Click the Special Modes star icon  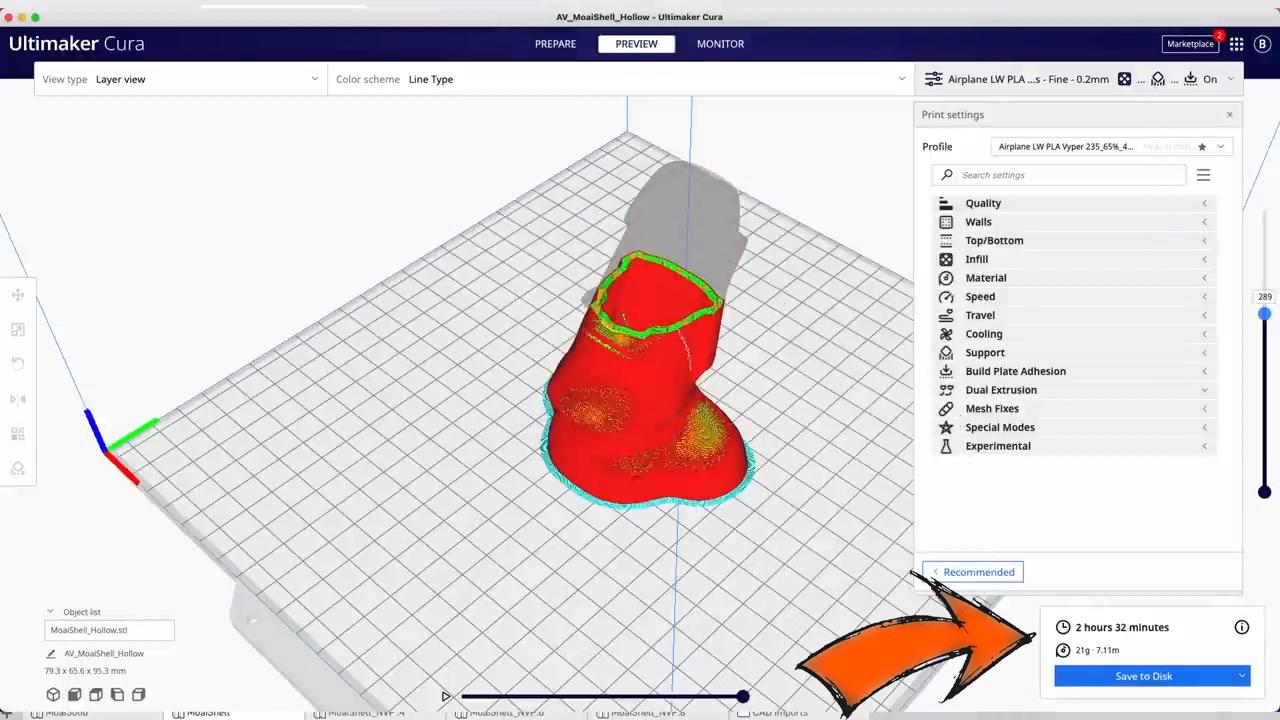click(x=945, y=427)
